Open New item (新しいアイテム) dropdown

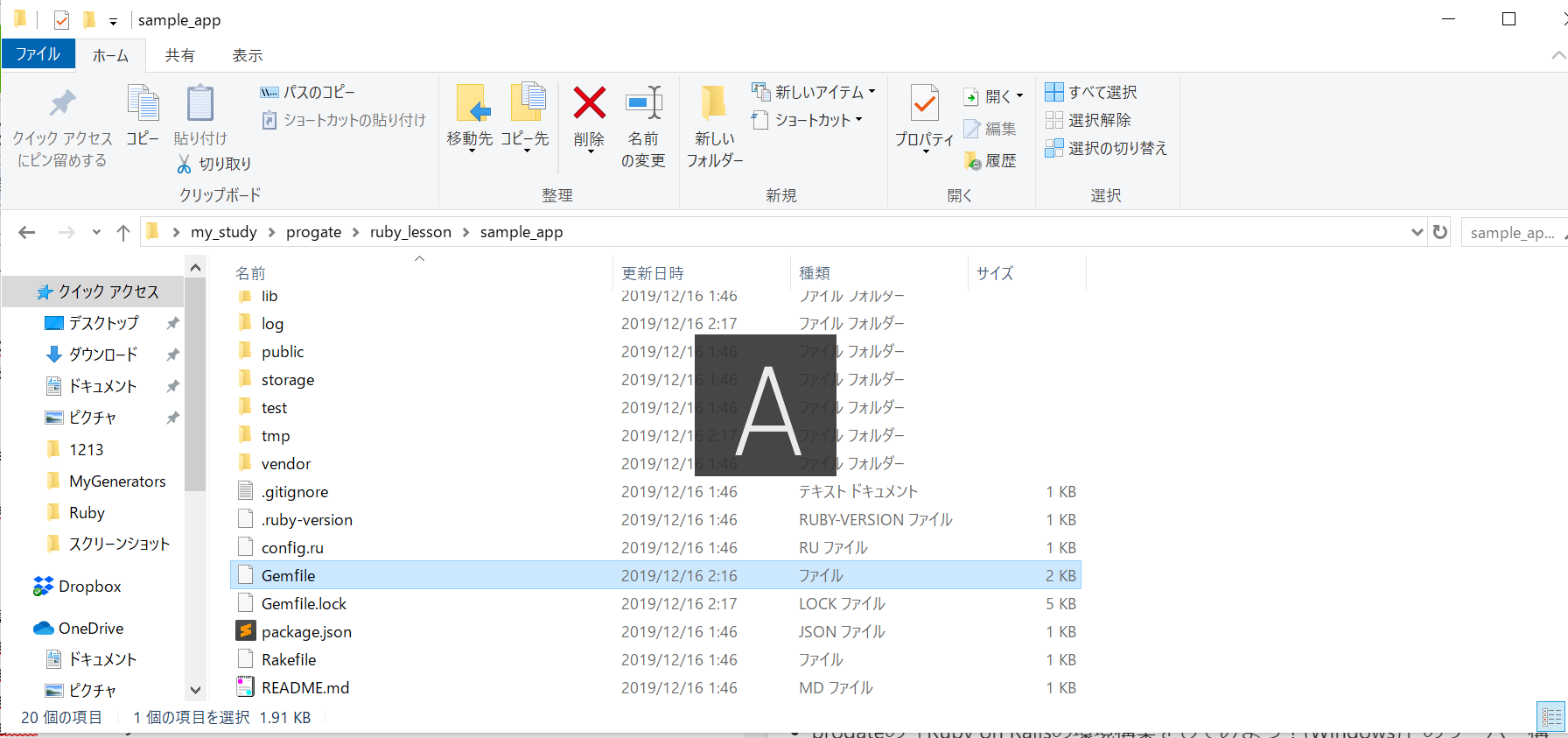click(x=814, y=92)
